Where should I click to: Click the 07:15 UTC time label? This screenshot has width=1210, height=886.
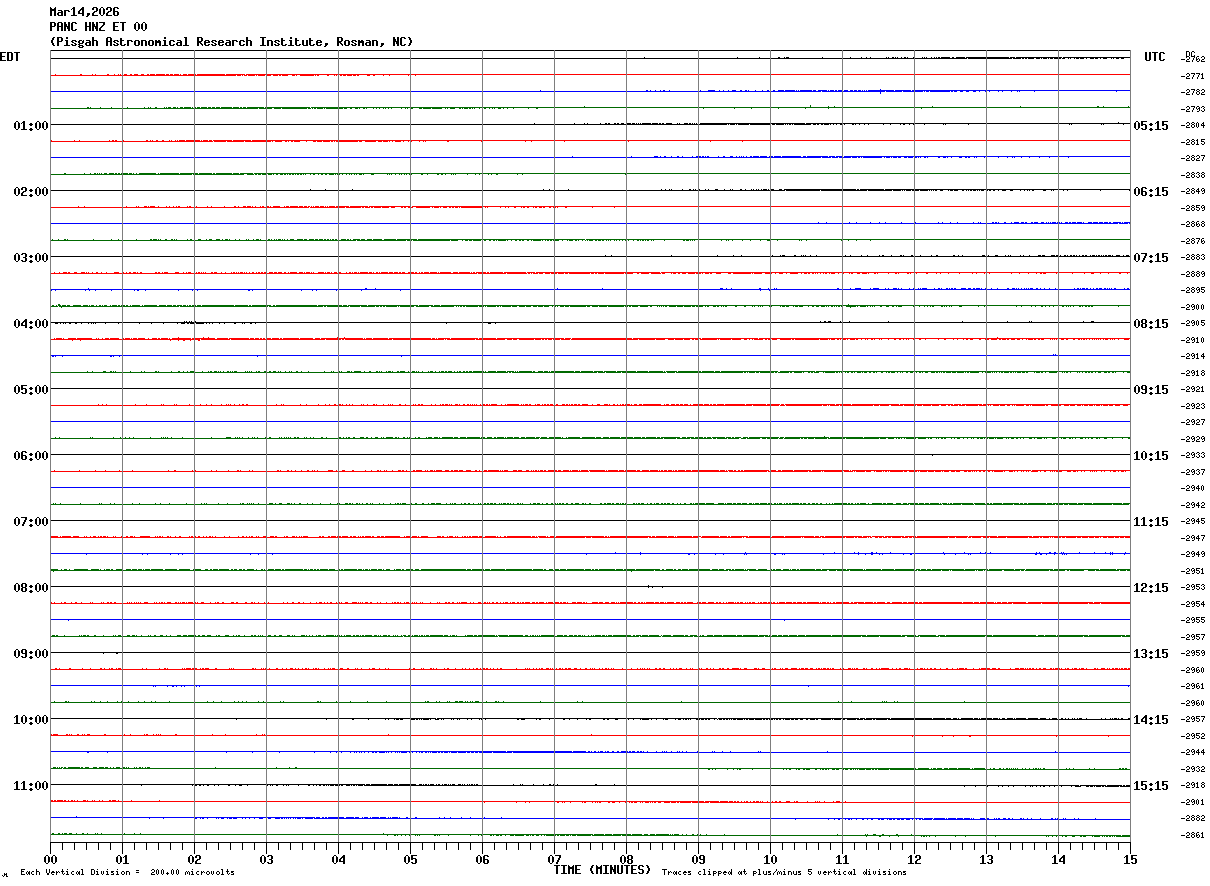pos(1151,258)
